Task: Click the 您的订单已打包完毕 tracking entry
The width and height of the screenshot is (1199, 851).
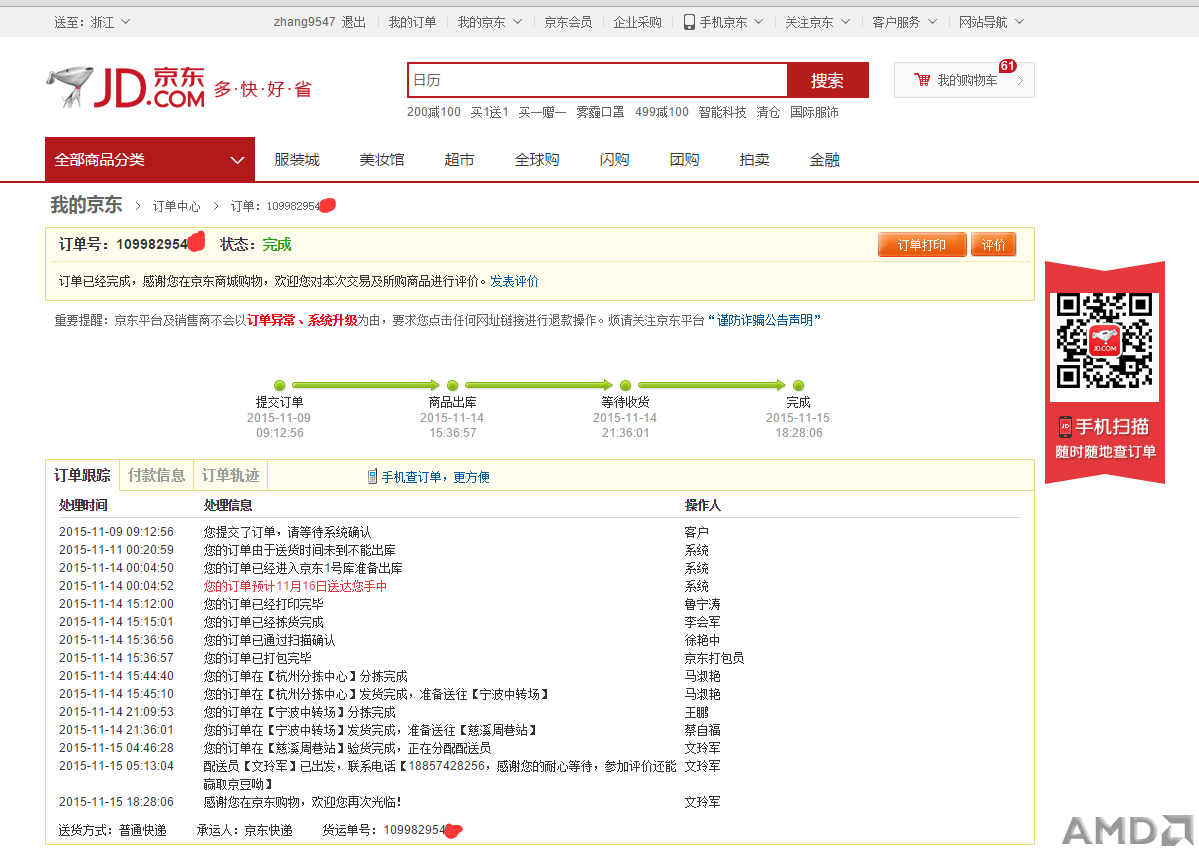Action: pos(258,658)
